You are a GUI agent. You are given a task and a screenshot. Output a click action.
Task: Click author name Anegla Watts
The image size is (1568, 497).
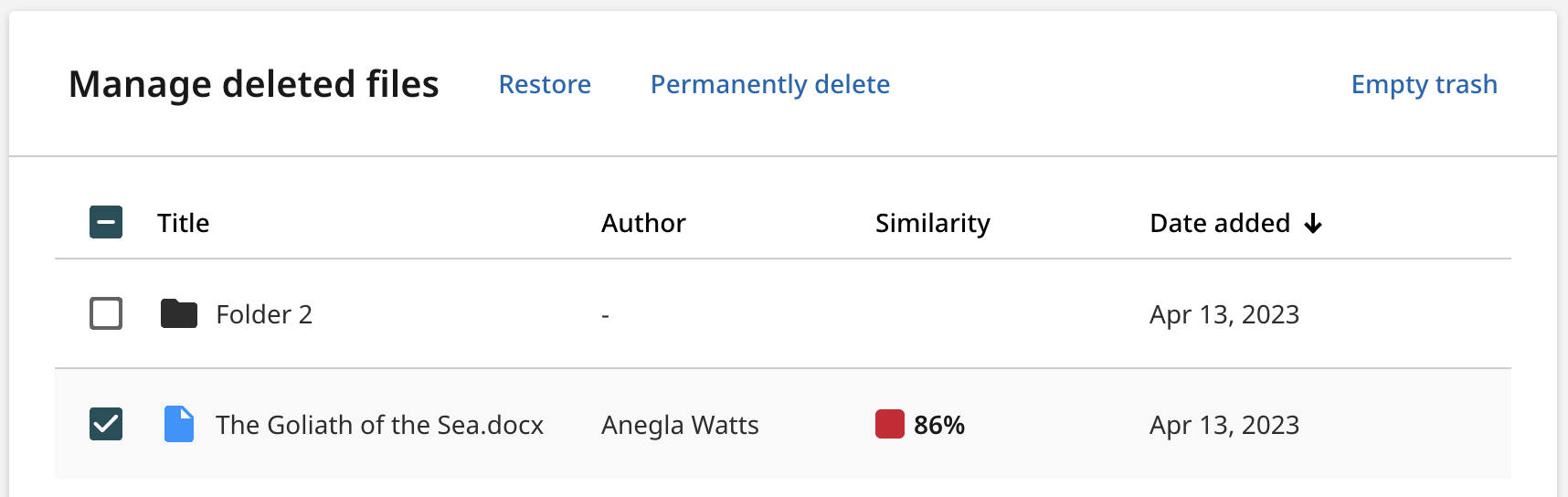pyautogui.click(x=680, y=425)
